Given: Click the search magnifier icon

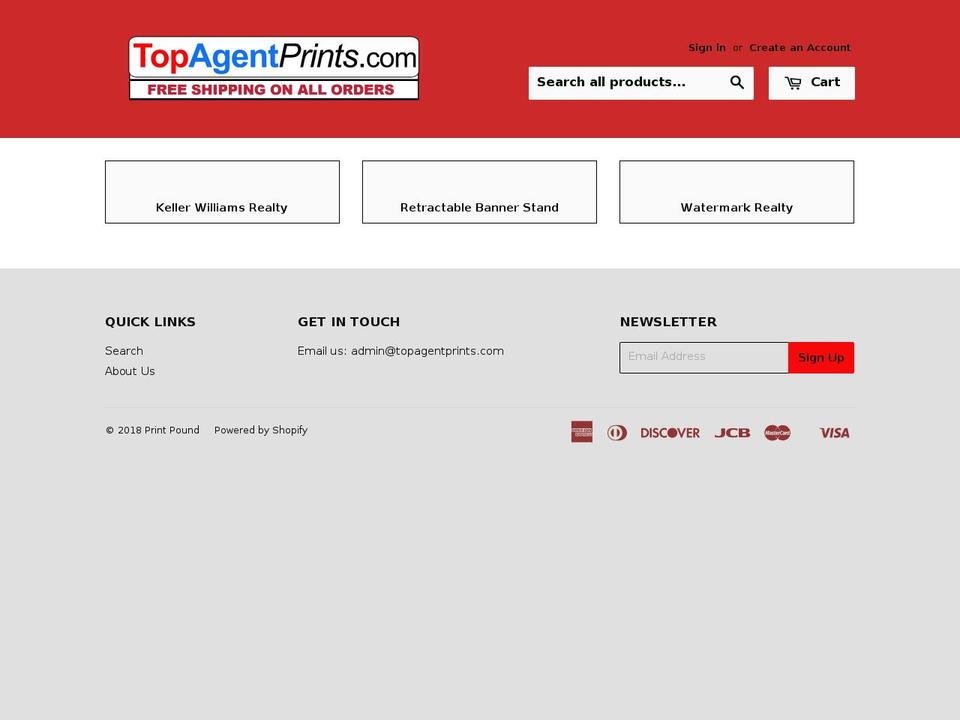Looking at the screenshot, I should [x=737, y=83].
